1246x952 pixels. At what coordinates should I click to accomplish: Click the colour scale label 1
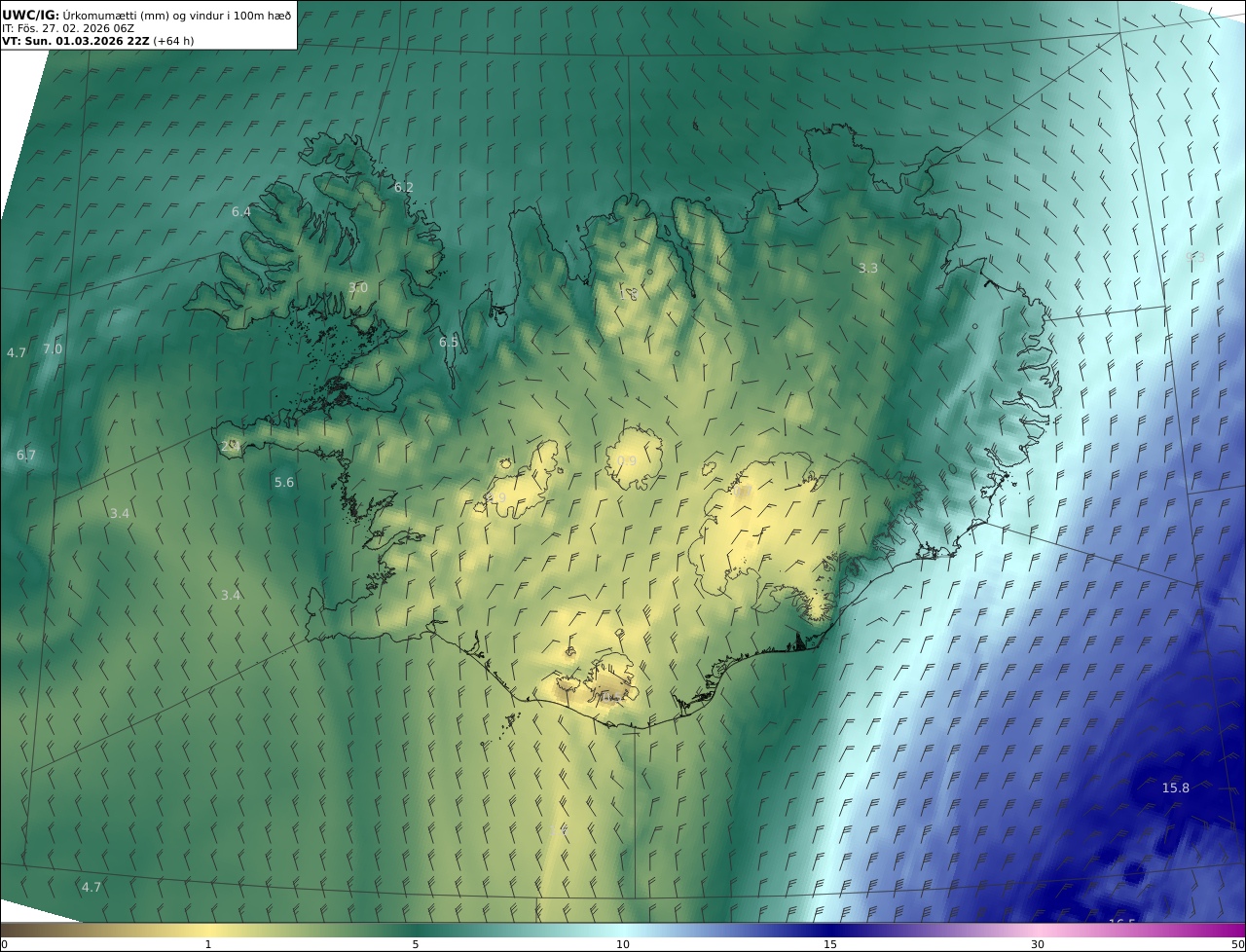(208, 944)
